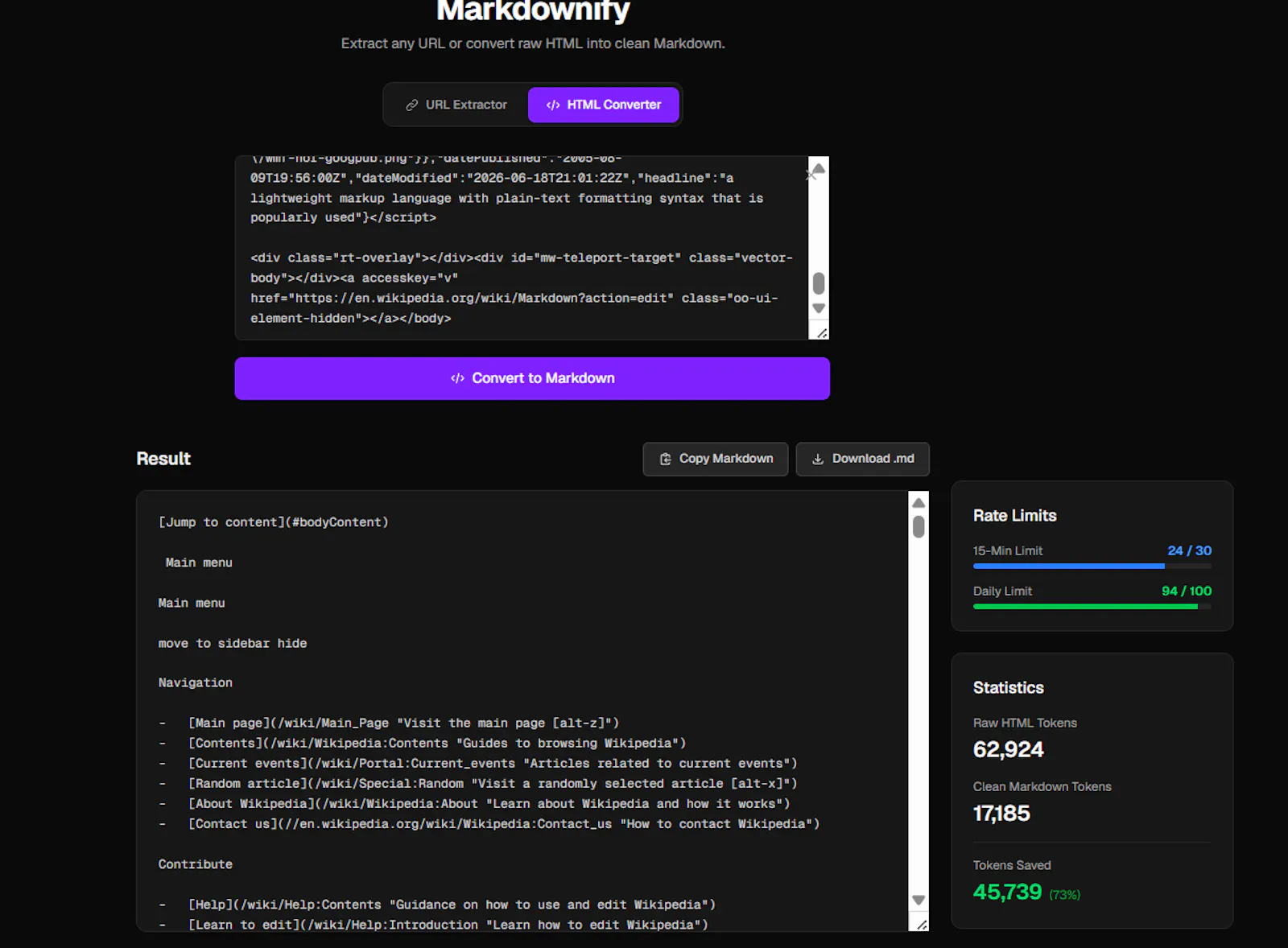Click the Convert to Markdown button
Viewport: 1288px width, 948px height.
532,378
